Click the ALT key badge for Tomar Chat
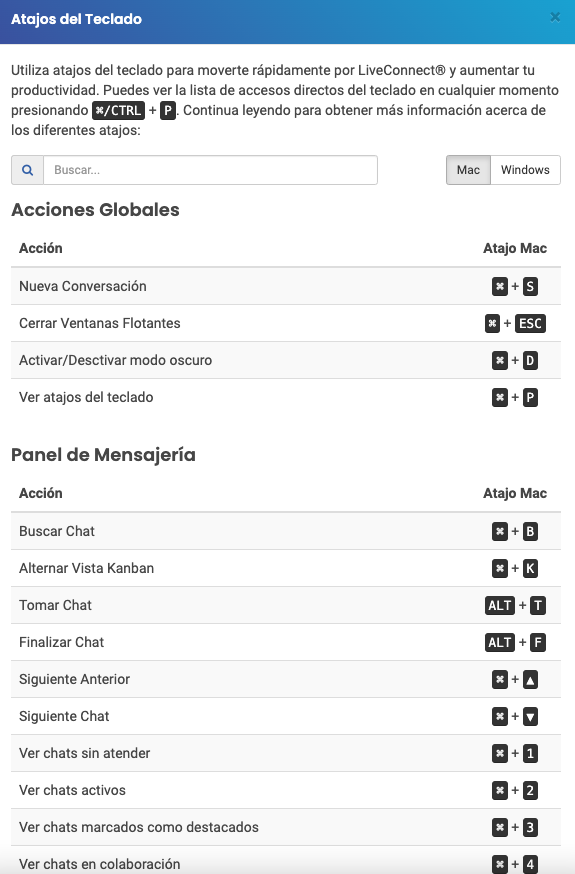 point(500,605)
